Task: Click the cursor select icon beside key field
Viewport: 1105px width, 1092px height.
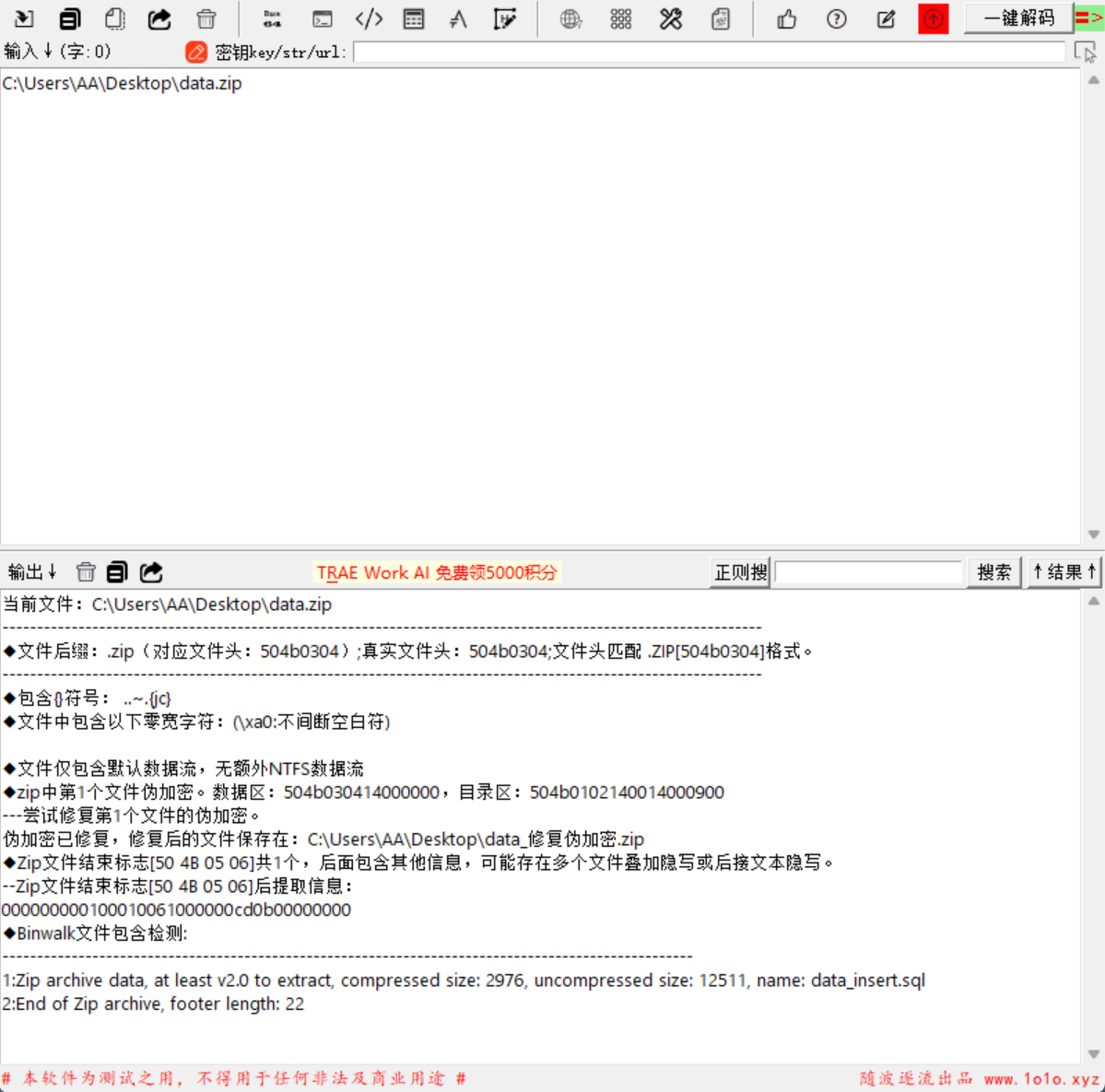Action: [x=1085, y=53]
